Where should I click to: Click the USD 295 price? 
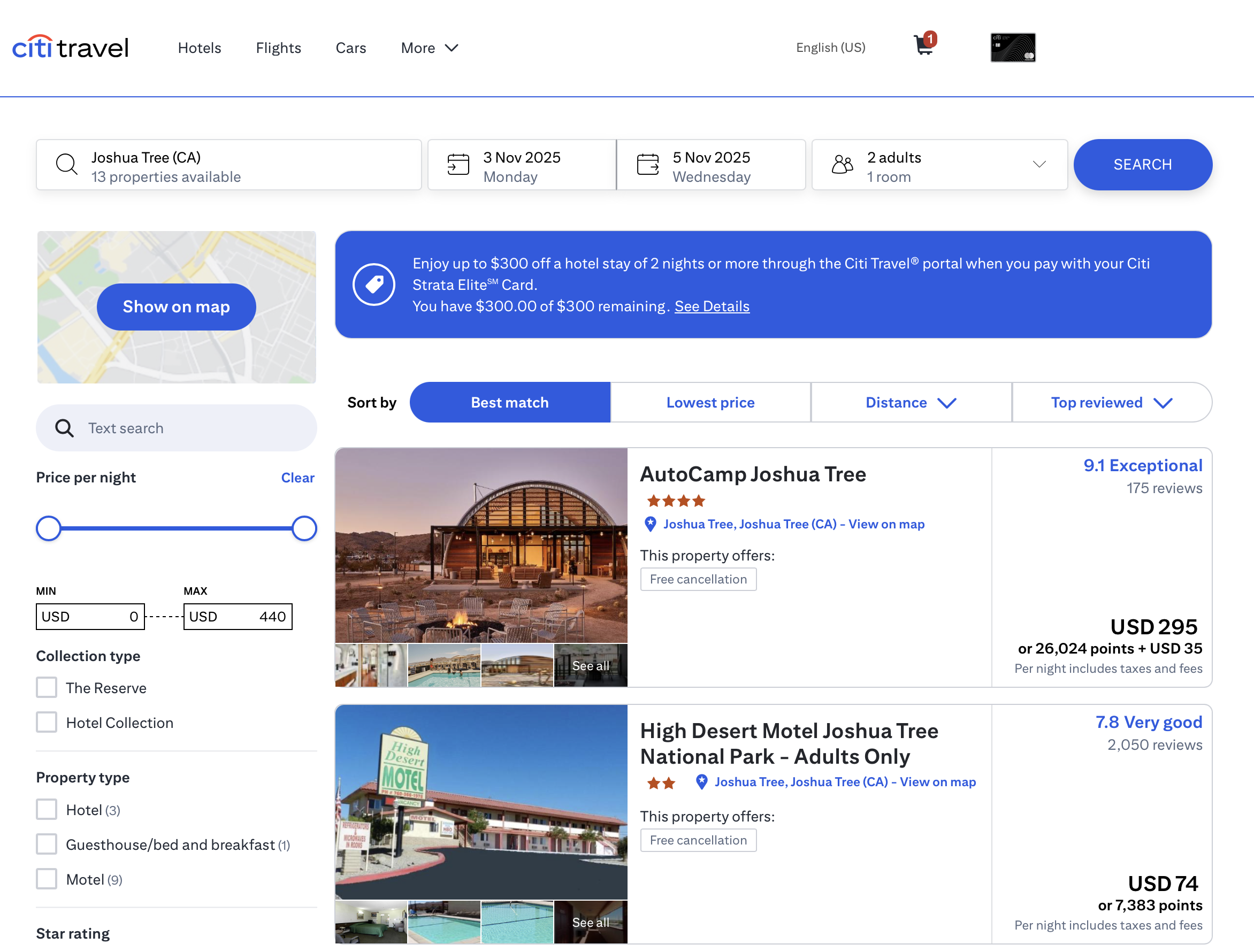point(1153,627)
